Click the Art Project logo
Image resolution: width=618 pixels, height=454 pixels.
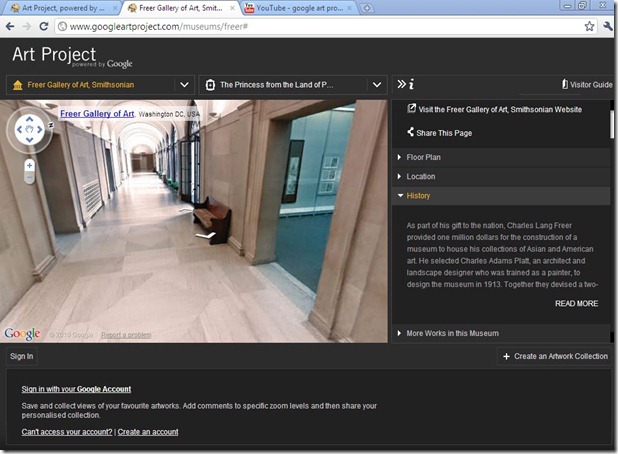click(72, 56)
